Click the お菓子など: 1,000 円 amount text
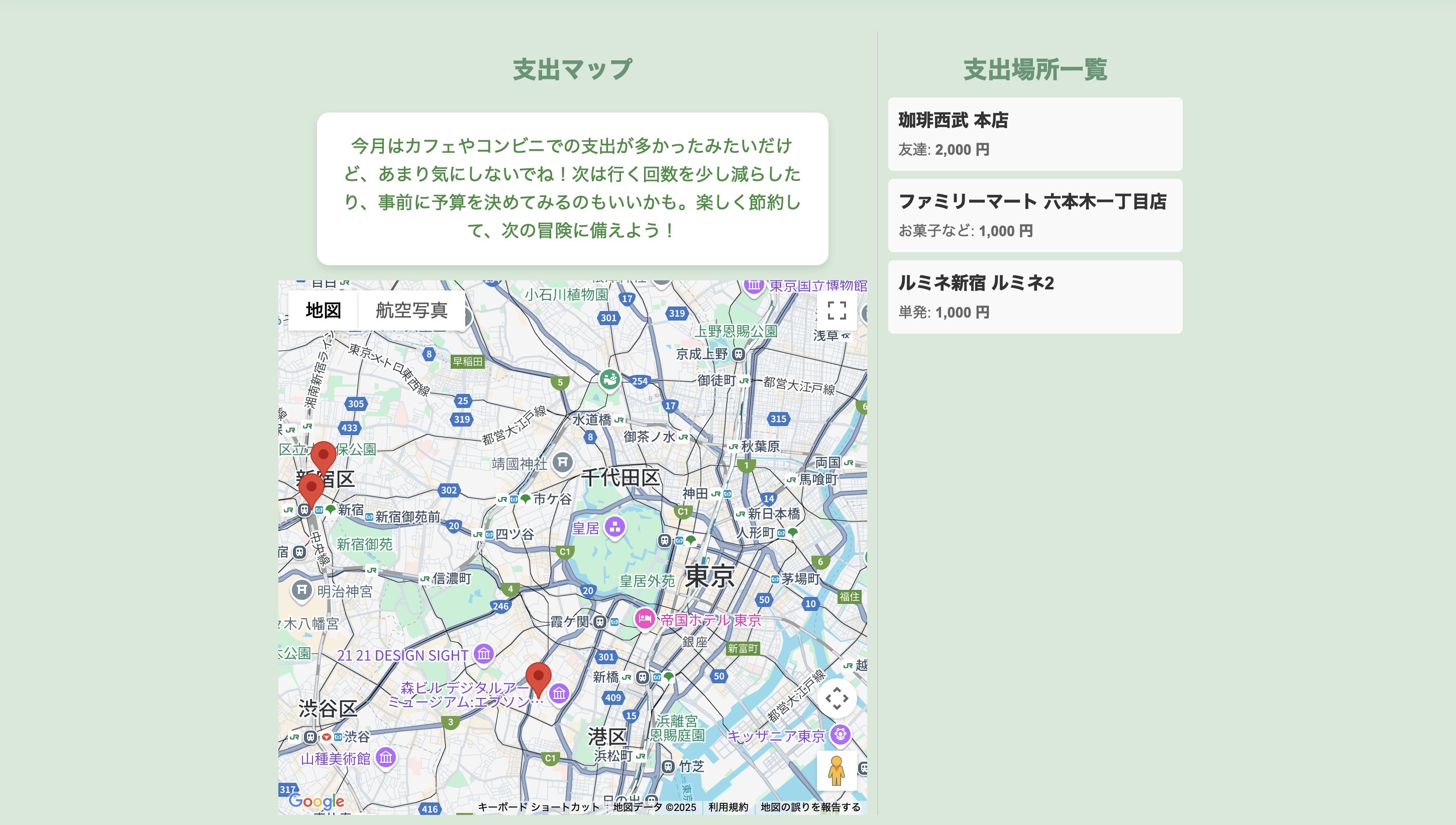Image resolution: width=1456 pixels, height=825 pixels. [x=965, y=231]
